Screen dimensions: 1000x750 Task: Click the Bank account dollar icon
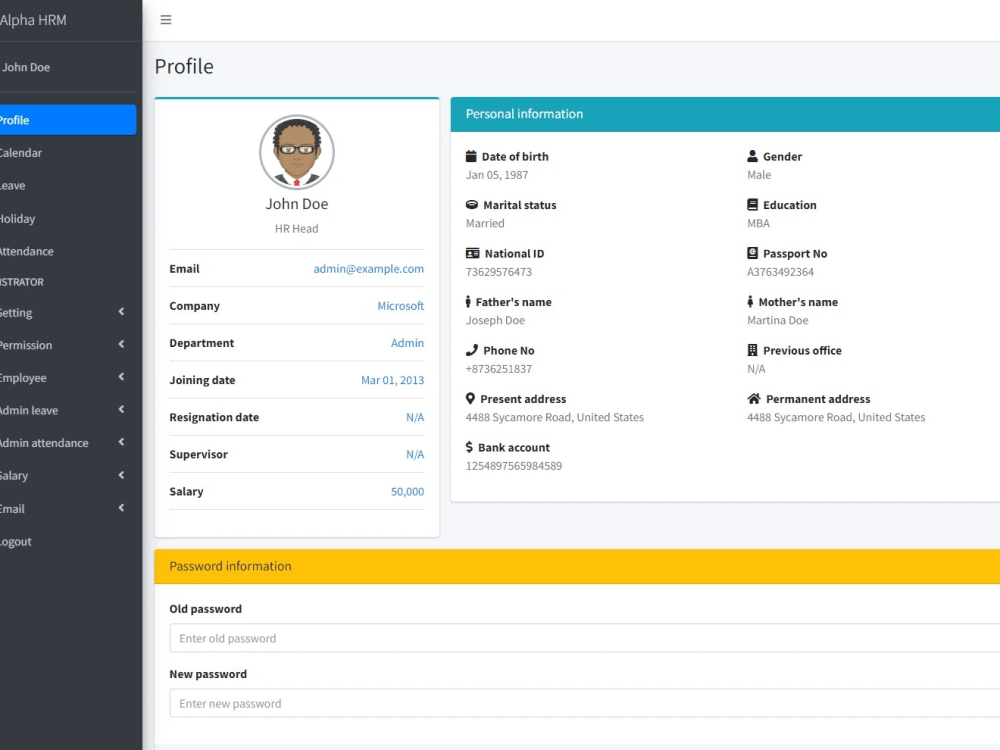coord(469,447)
